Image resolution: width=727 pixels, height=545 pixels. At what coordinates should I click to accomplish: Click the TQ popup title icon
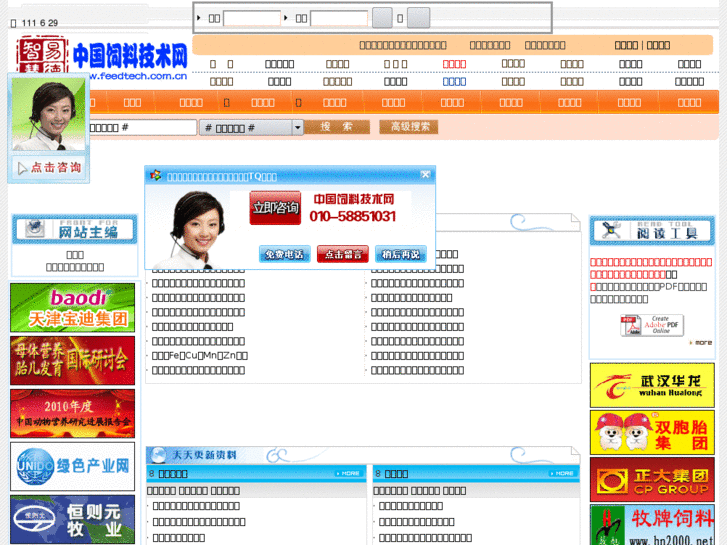(x=155, y=175)
